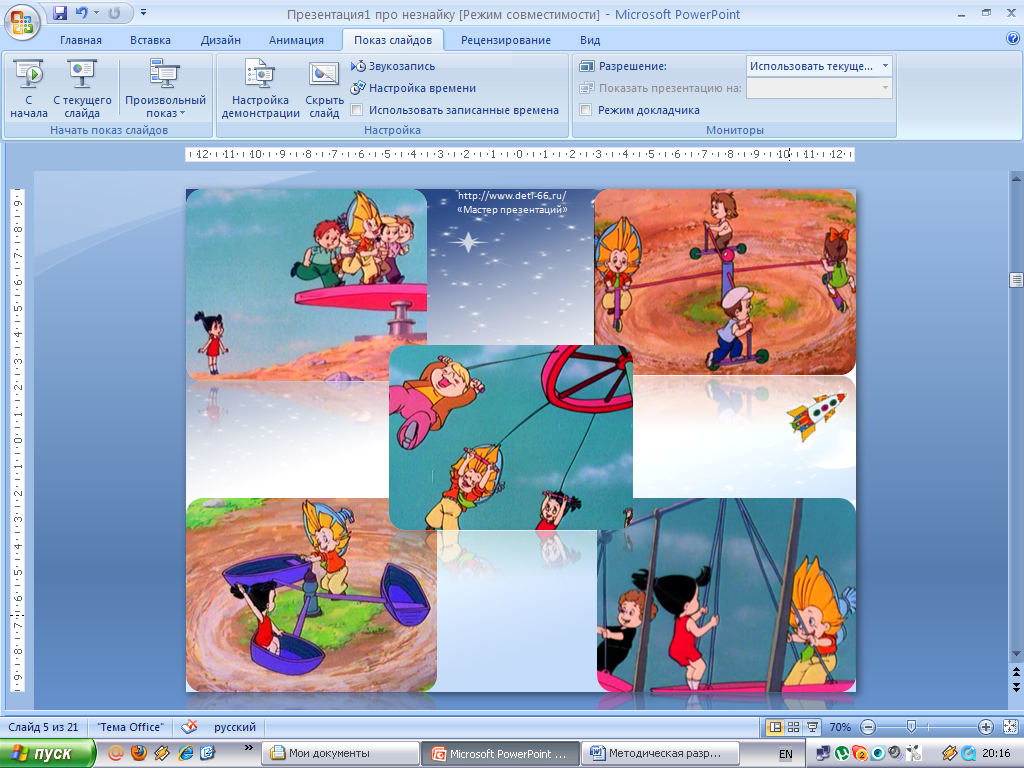
Task: Launch Internet Explorer from quick launch
Action: [185, 753]
